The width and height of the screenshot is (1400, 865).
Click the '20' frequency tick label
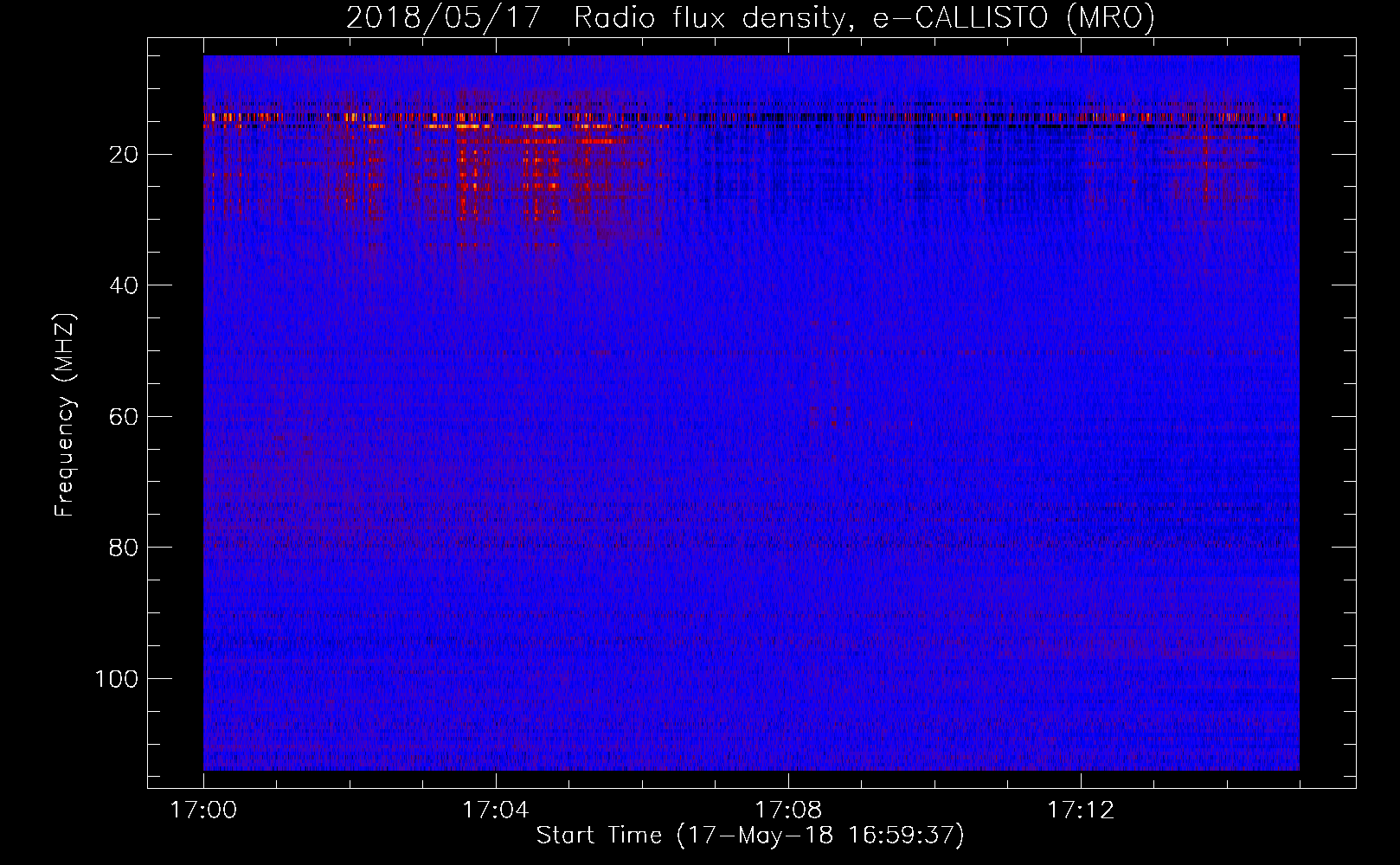(x=124, y=155)
